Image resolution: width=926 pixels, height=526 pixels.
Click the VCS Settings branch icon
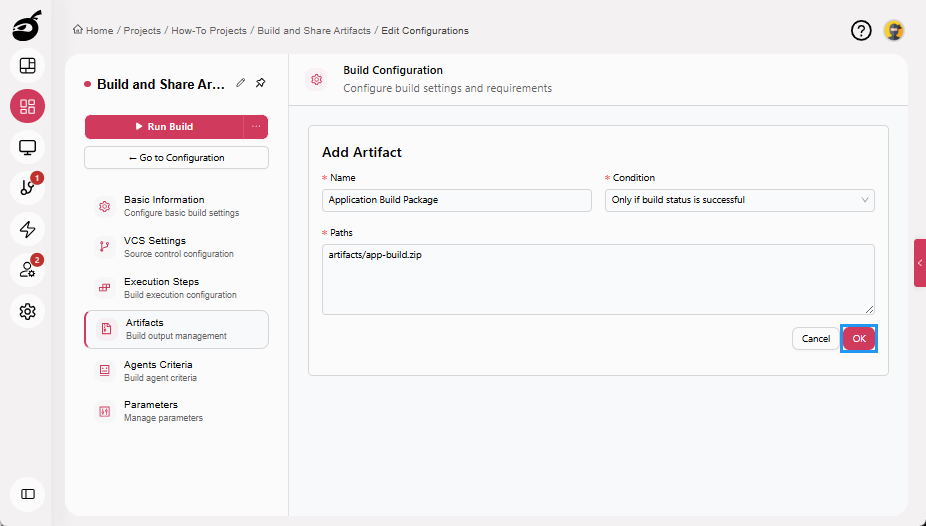coord(105,247)
